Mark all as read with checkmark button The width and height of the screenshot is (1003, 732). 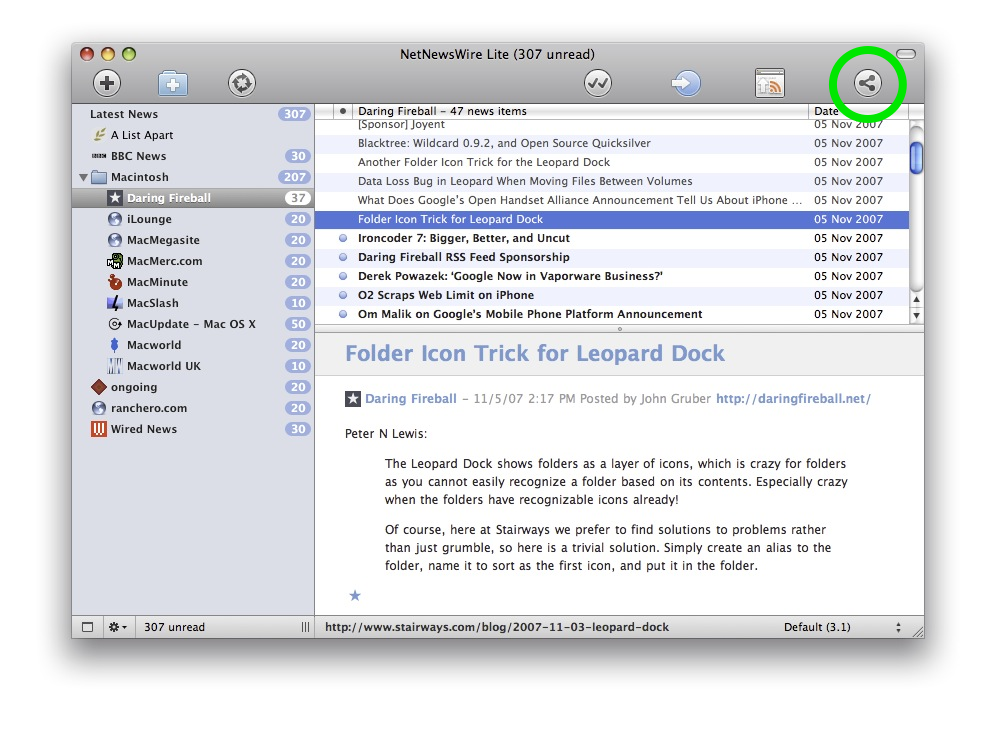point(598,84)
